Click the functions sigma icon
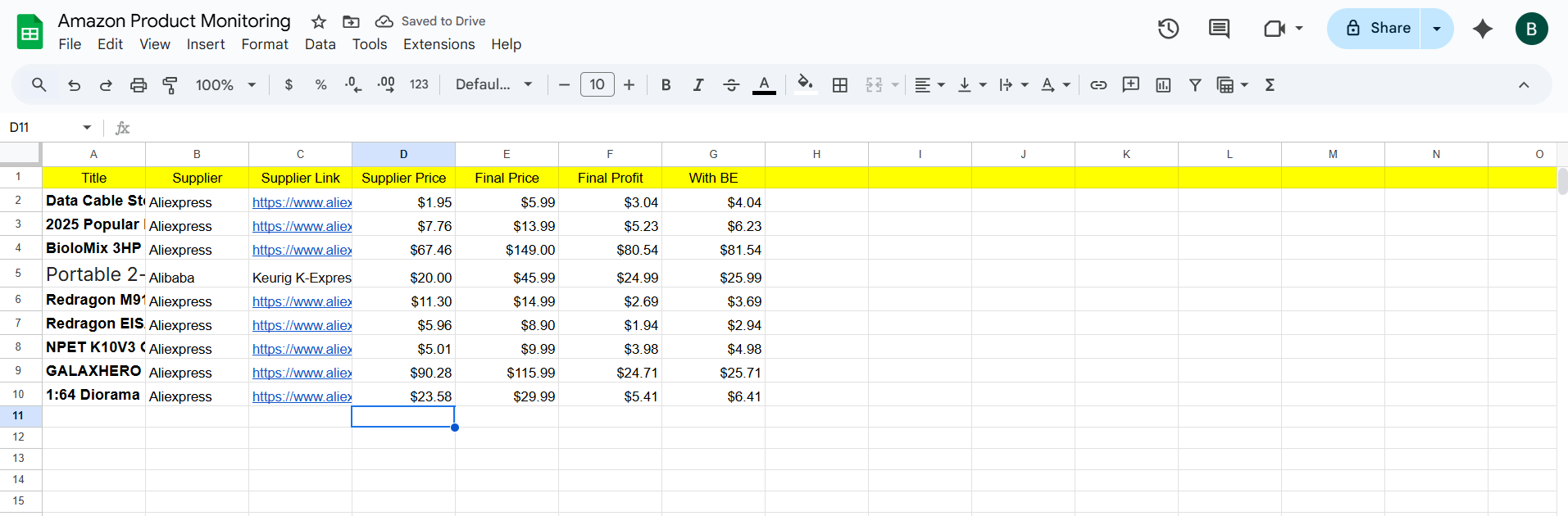The height and width of the screenshot is (516, 1568). (1270, 85)
